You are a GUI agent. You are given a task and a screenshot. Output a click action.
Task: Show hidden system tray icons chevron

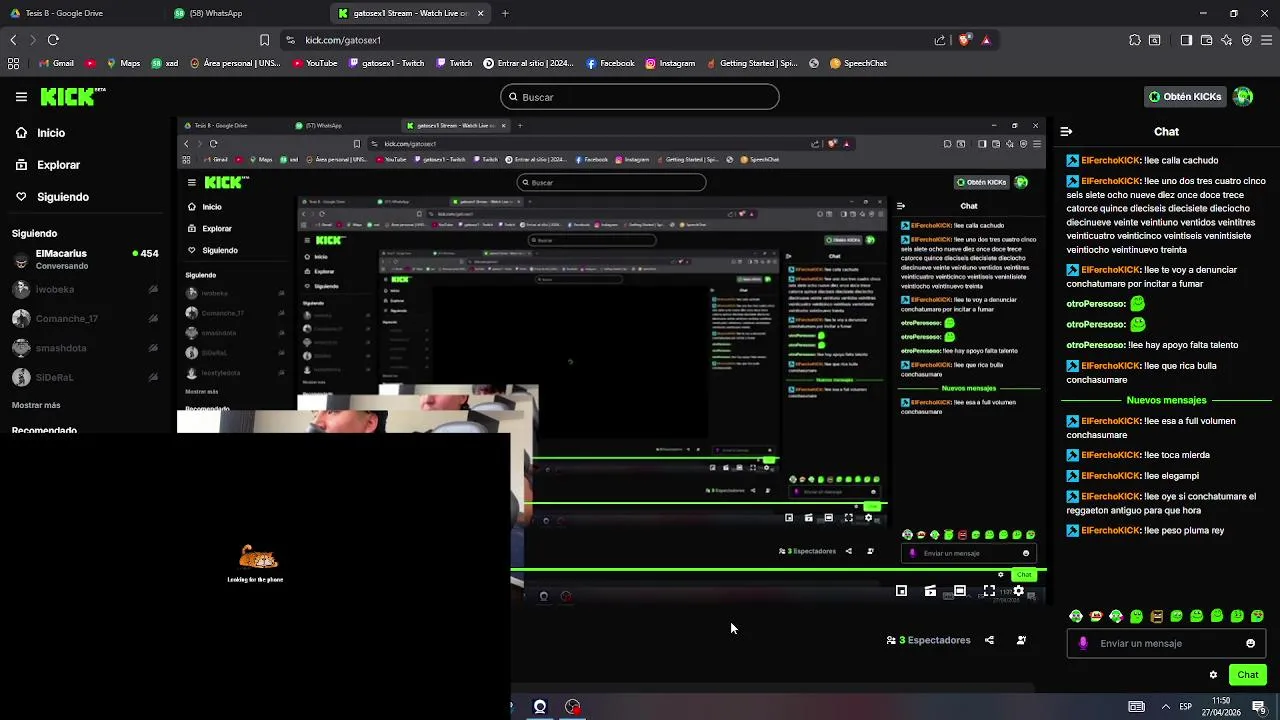(x=1165, y=706)
